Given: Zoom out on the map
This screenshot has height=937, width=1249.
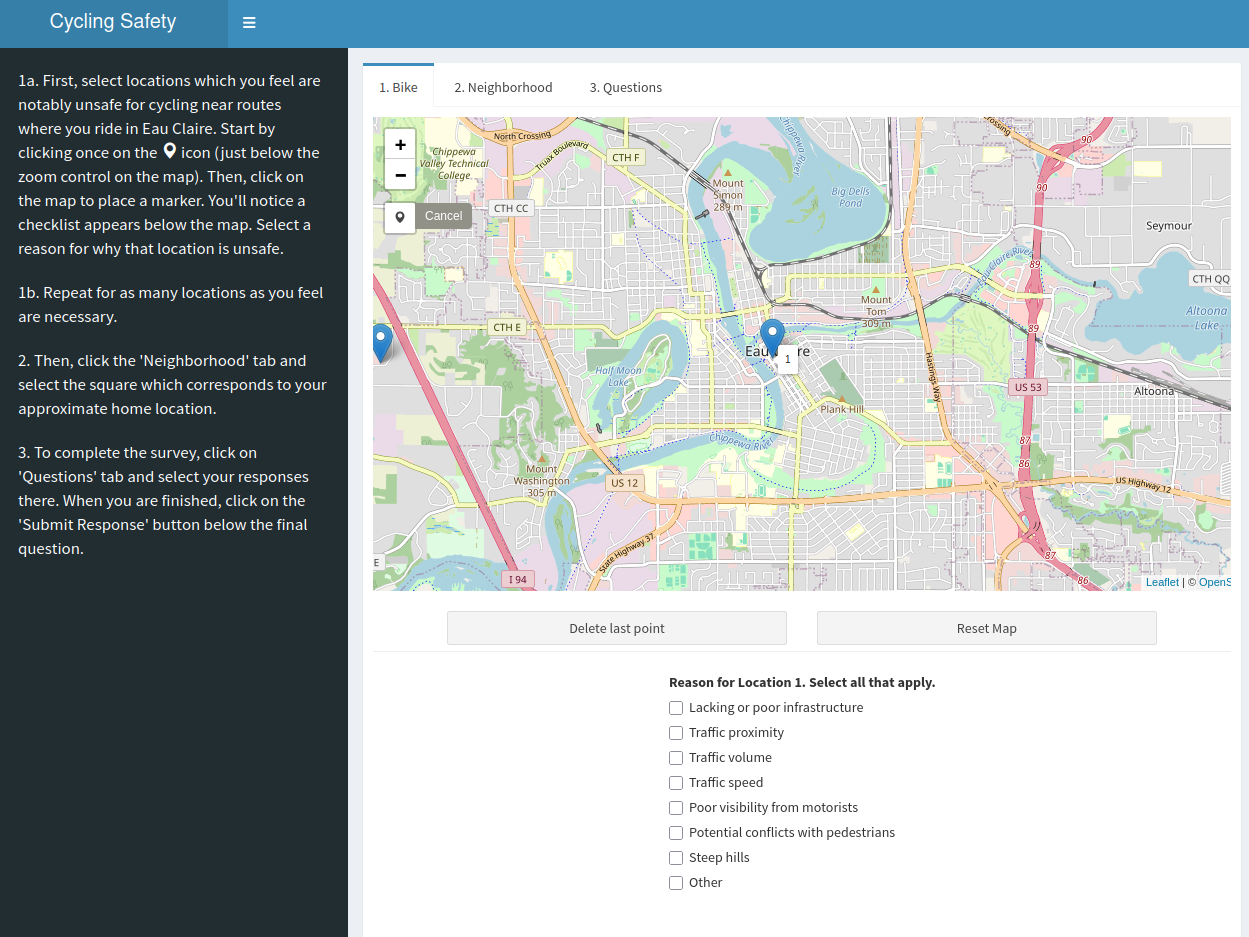Looking at the screenshot, I should tap(400, 174).
